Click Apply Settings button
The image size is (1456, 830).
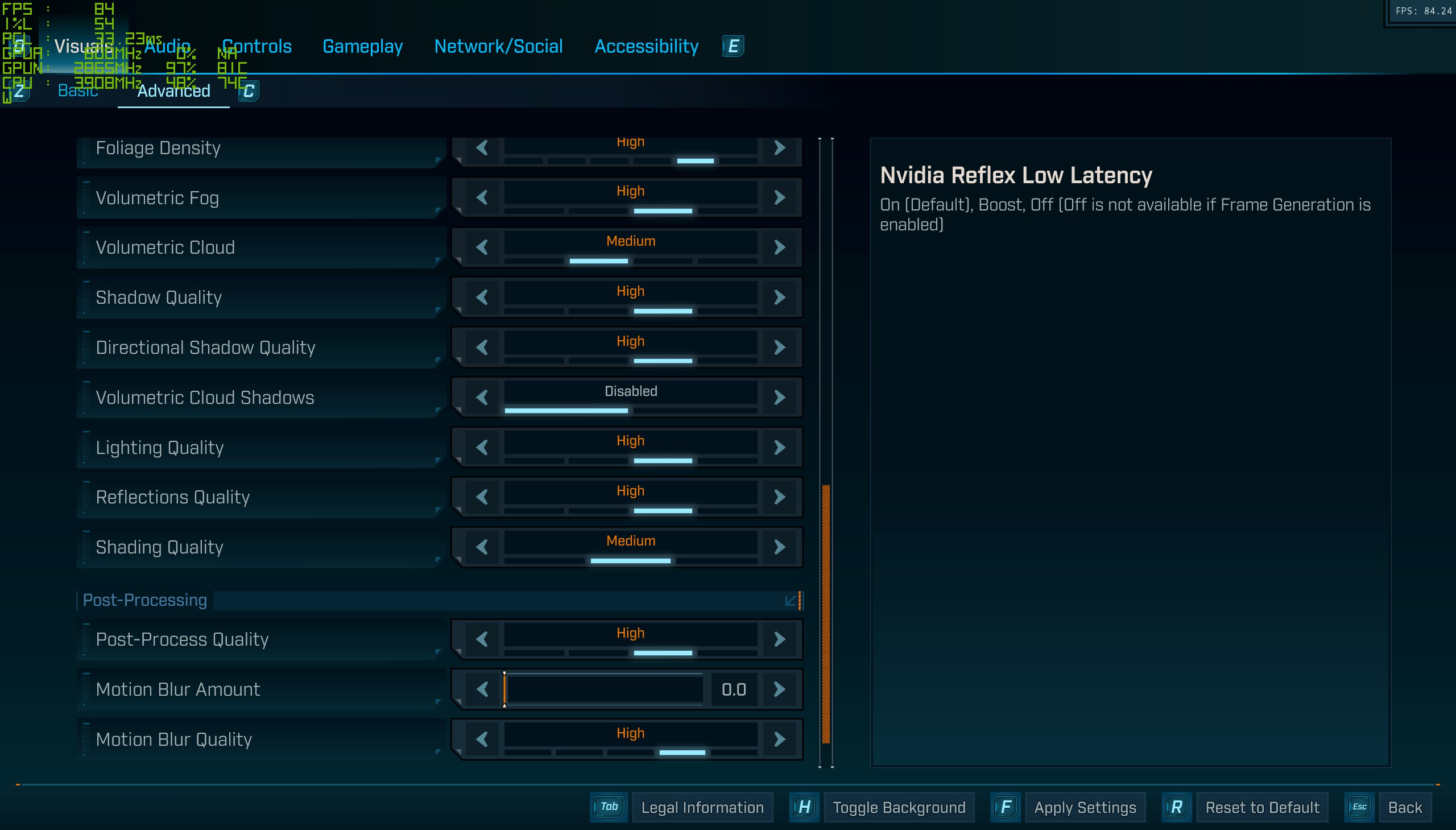[1085, 807]
